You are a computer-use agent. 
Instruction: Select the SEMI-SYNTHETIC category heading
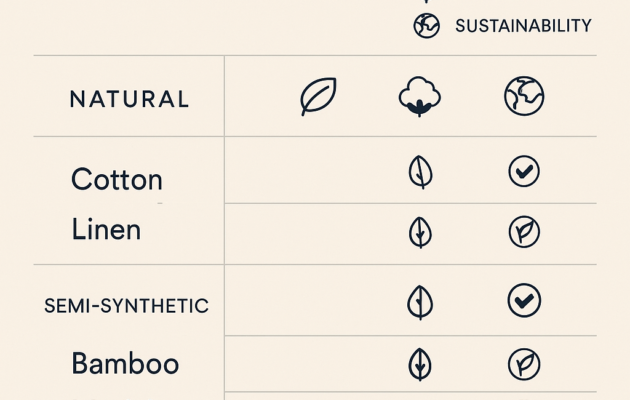(x=126, y=306)
